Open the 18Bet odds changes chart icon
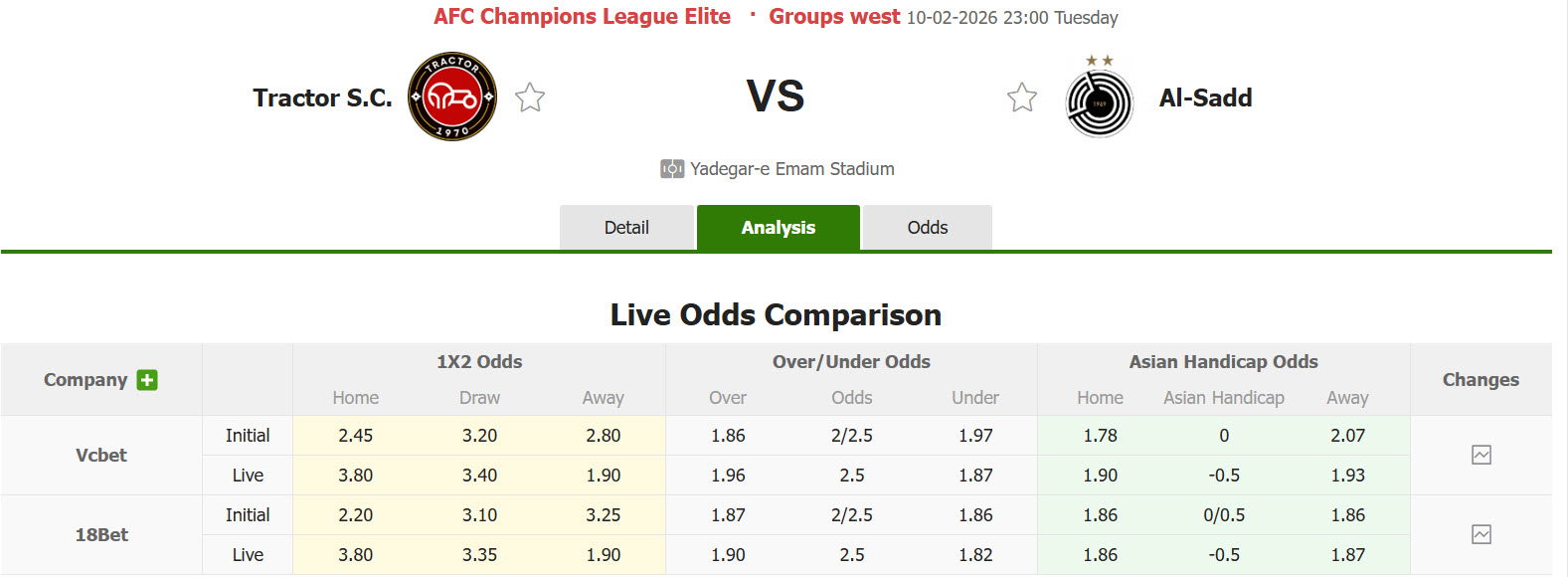Image resolution: width=1568 pixels, height=577 pixels. click(x=1481, y=534)
